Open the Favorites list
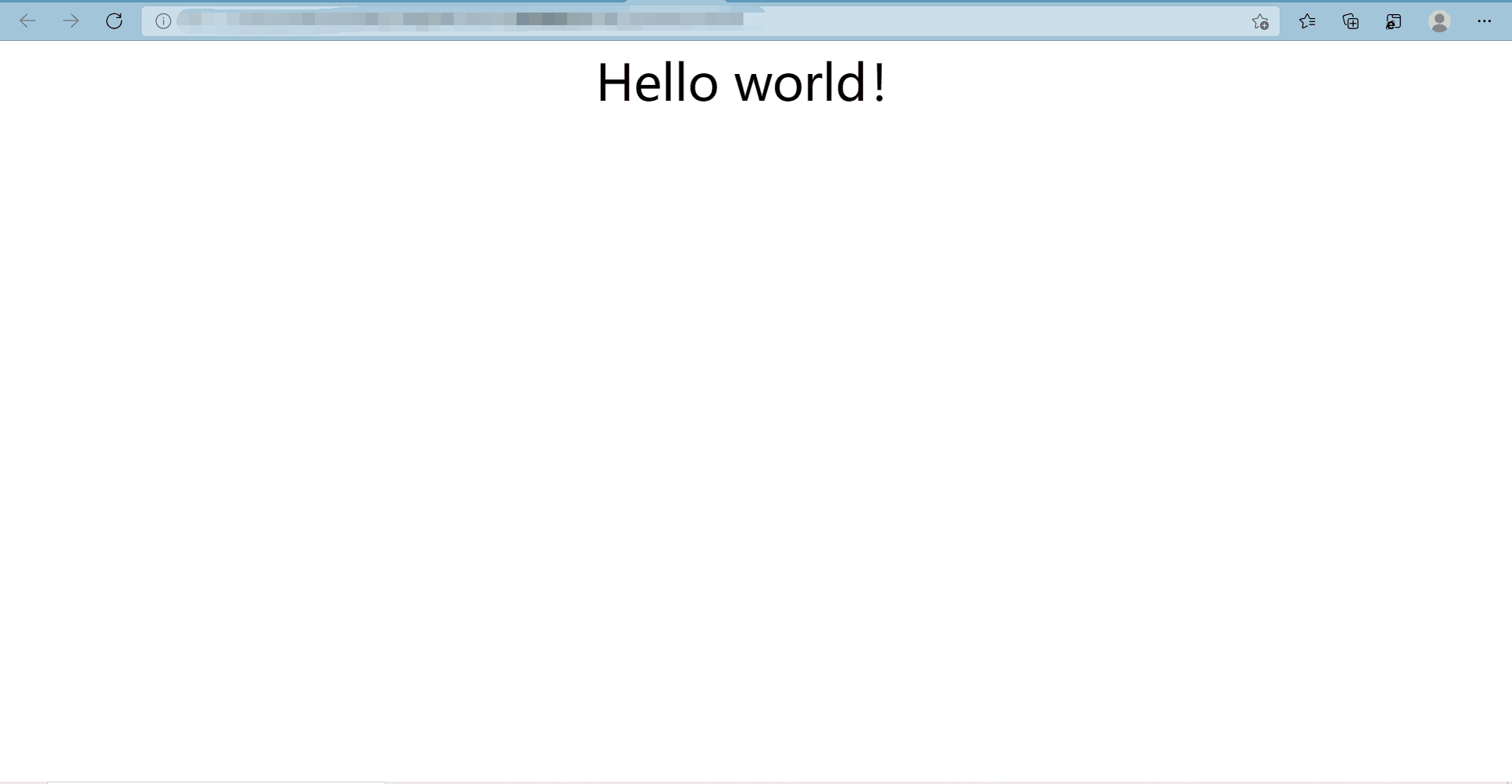This screenshot has height=784, width=1512. 1307,21
